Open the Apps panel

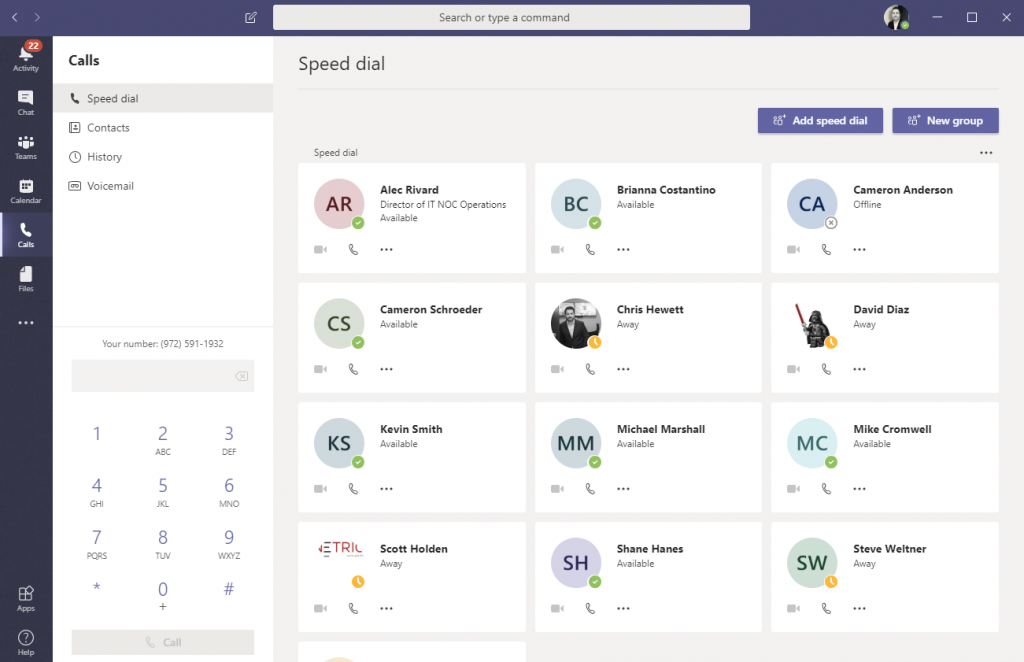click(25, 595)
